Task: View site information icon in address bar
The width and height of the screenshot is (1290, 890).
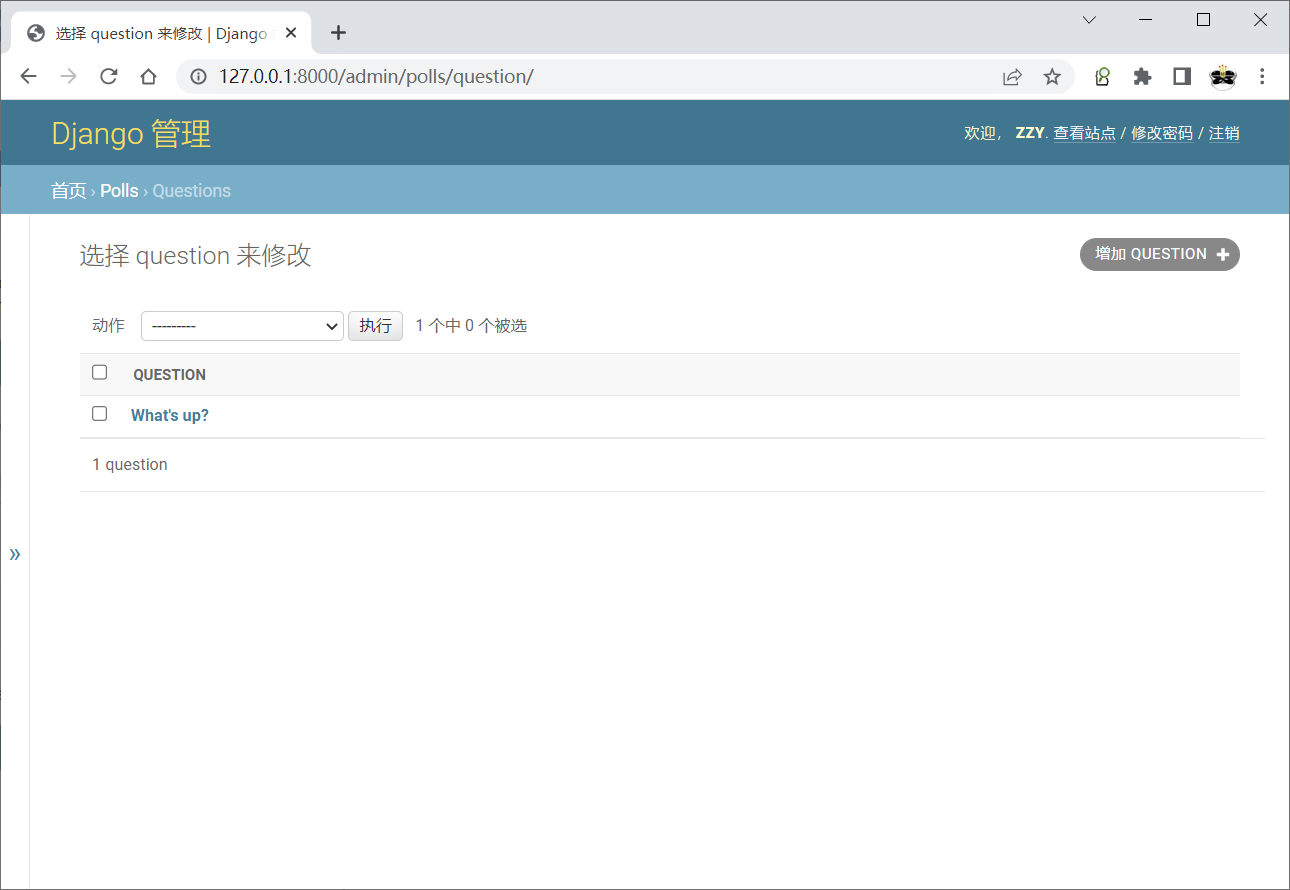Action: tap(198, 77)
